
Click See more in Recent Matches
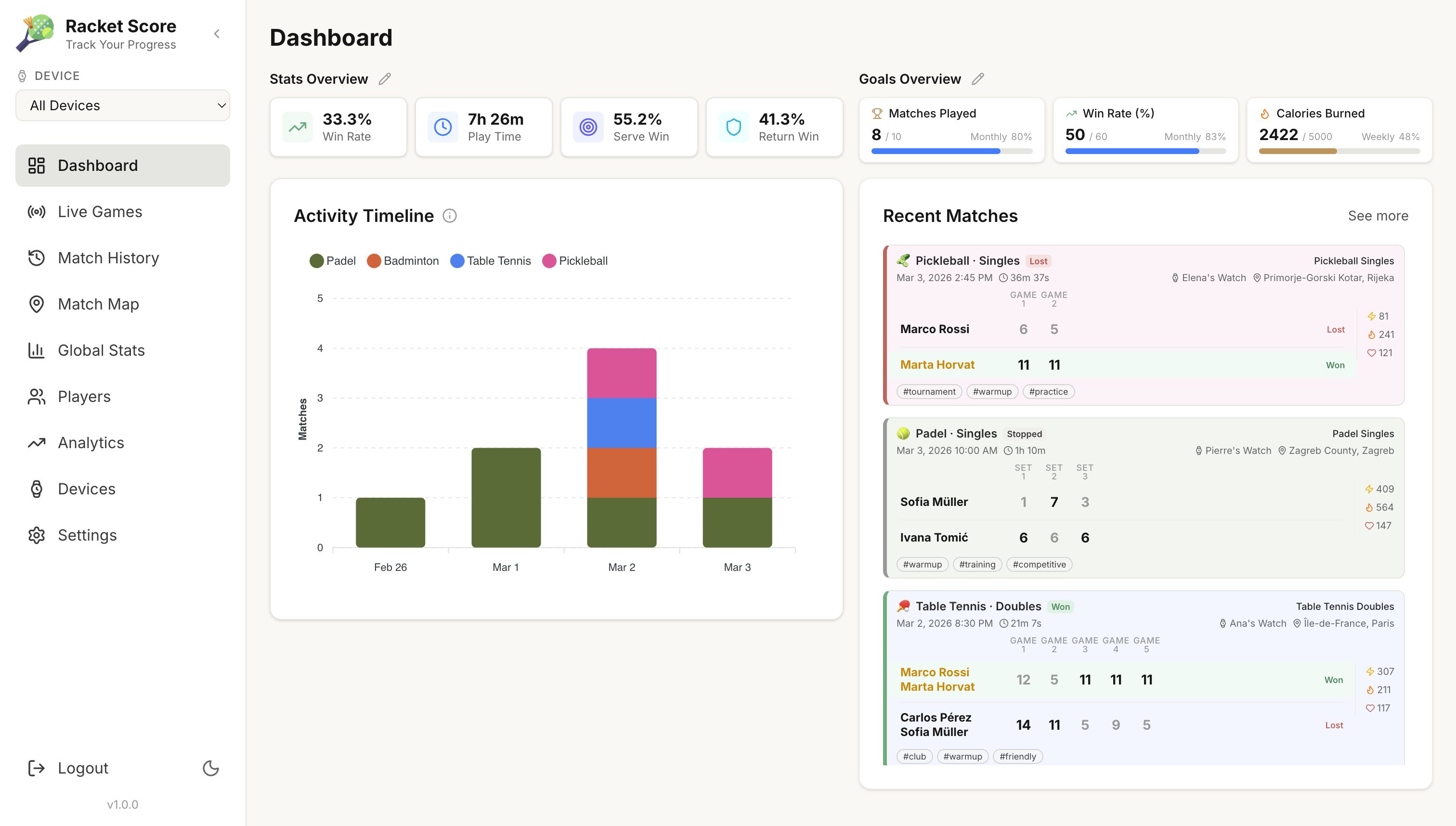click(1378, 216)
